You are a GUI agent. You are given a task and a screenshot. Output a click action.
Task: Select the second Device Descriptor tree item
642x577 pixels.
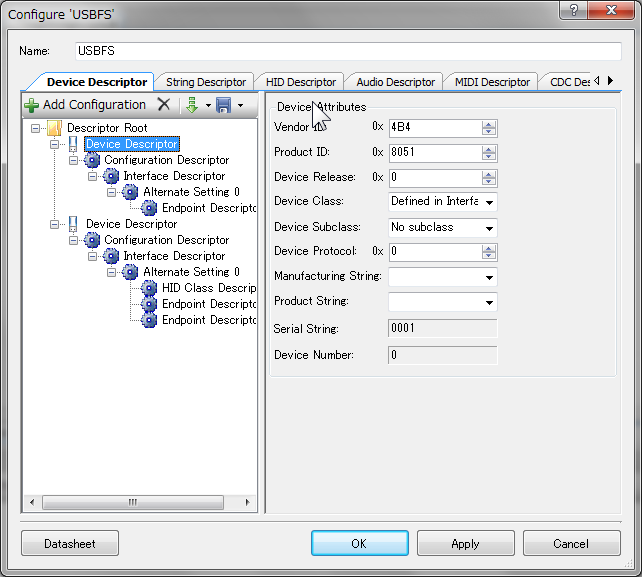coord(131,224)
